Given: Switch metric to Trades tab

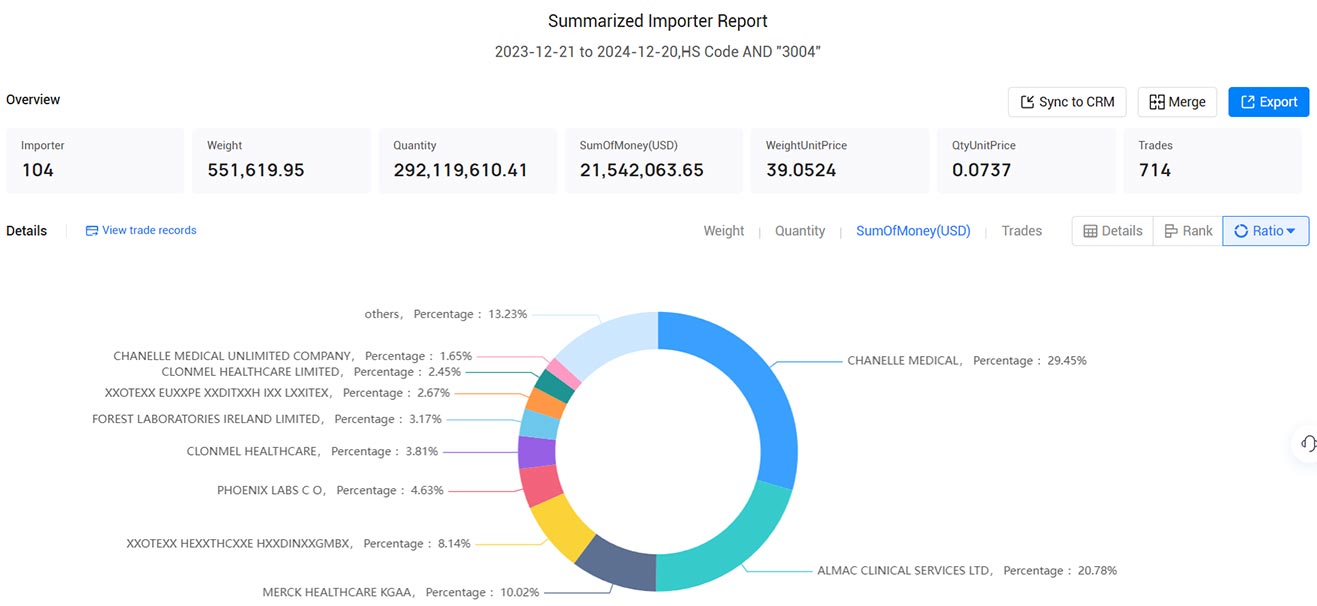Looking at the screenshot, I should point(1022,231).
